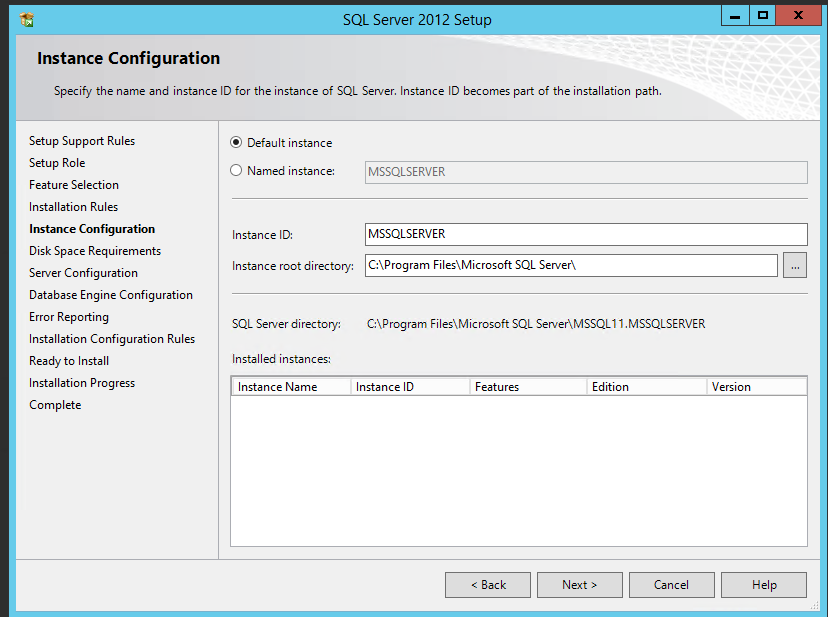Image resolution: width=828 pixels, height=617 pixels.
Task: Sort by Instance ID column header
Action: tap(410, 387)
